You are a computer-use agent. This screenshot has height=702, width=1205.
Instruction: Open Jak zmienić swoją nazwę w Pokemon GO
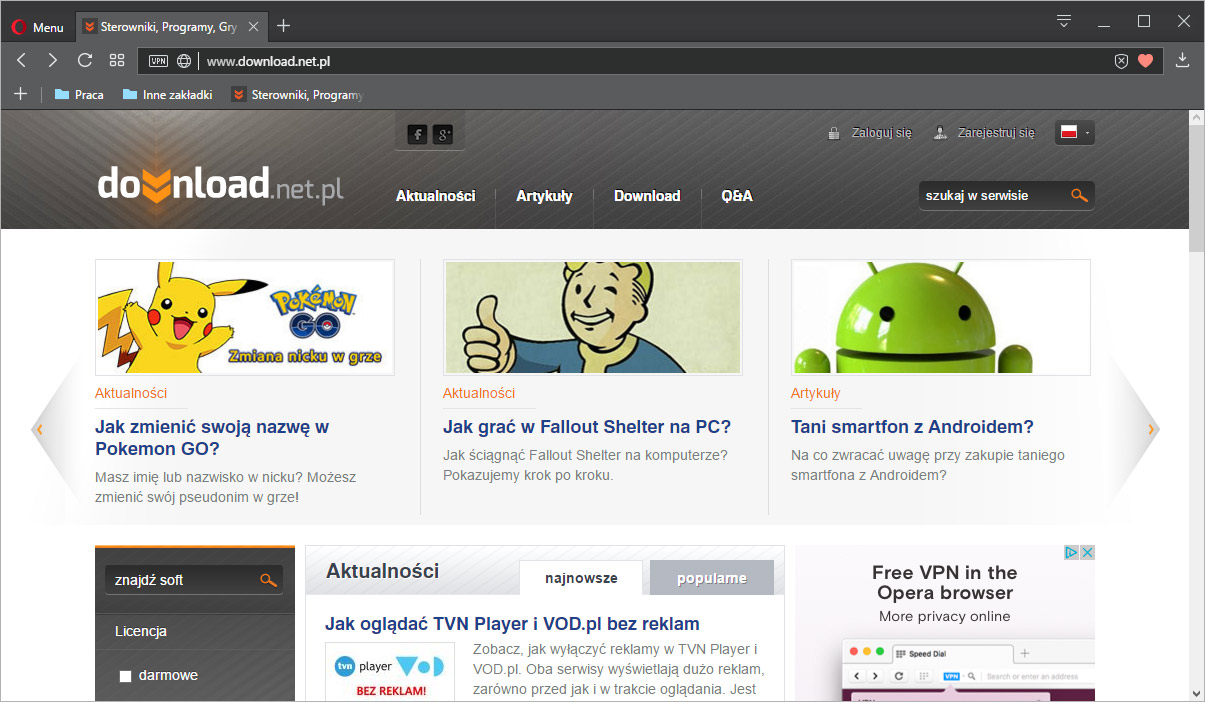(212, 438)
